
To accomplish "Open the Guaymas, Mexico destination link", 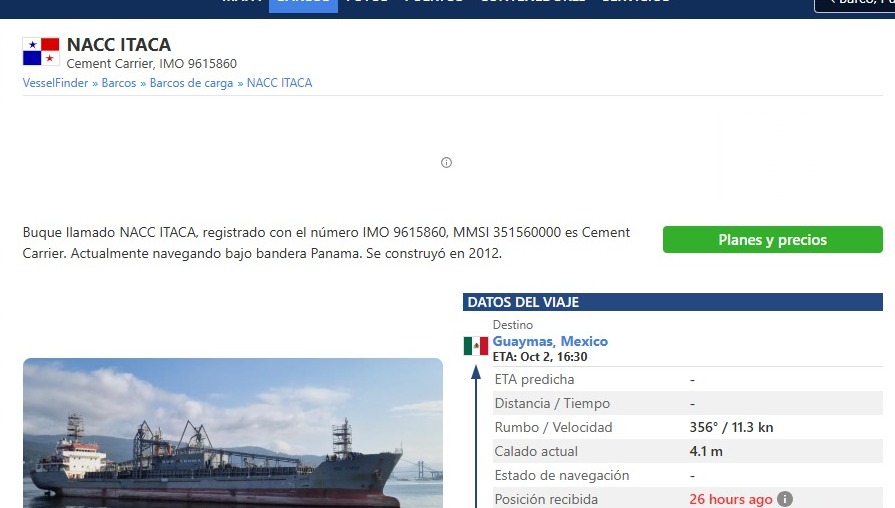I will 550,341.
